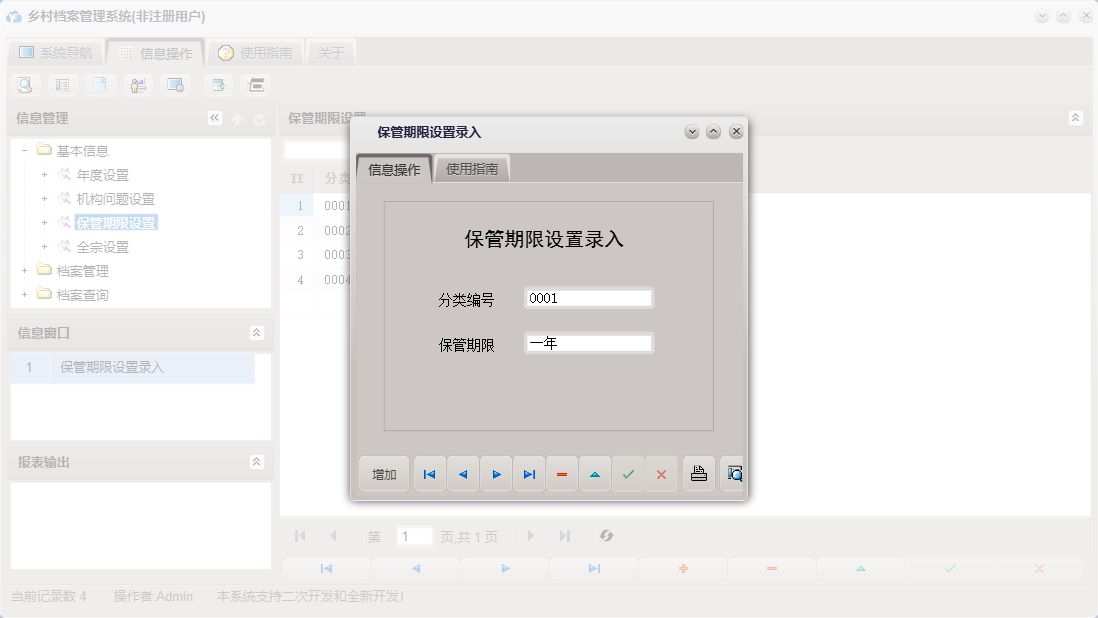This screenshot has height=618, width=1098.
Task: Open print preview in the entry dialog
Action: (x=733, y=473)
